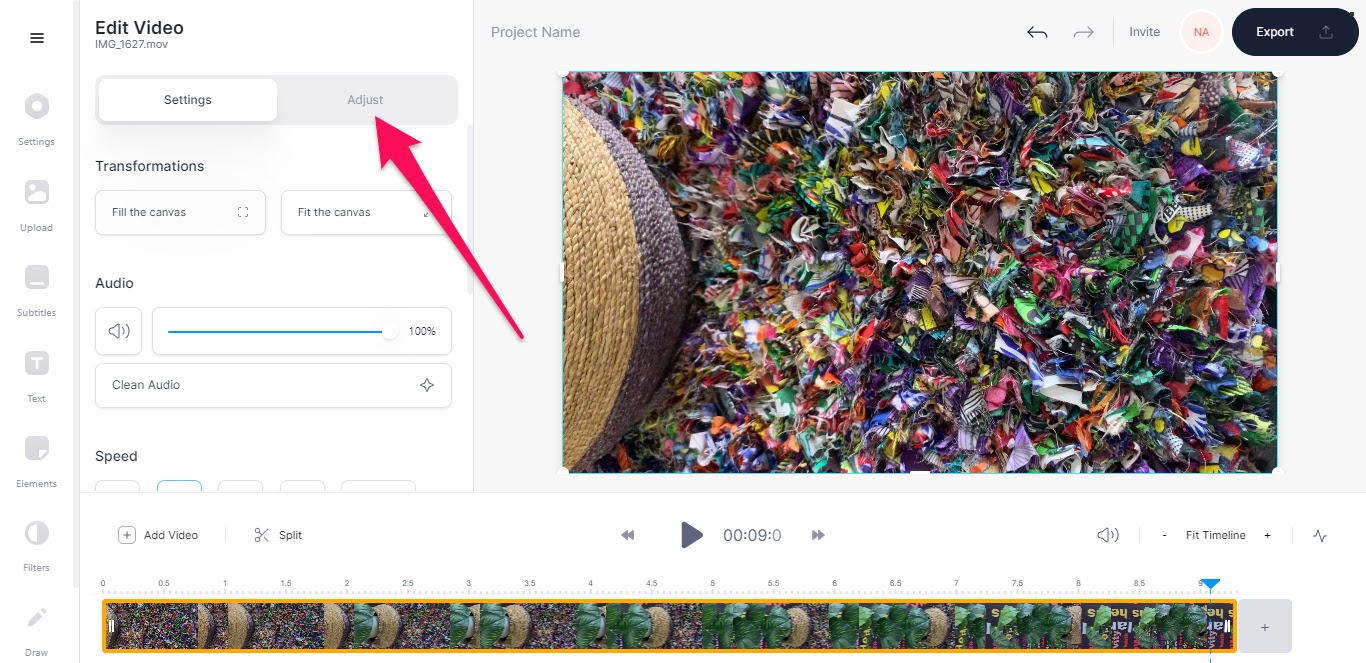1366x663 pixels.
Task: Click the undo arrow icon
Action: (1037, 32)
